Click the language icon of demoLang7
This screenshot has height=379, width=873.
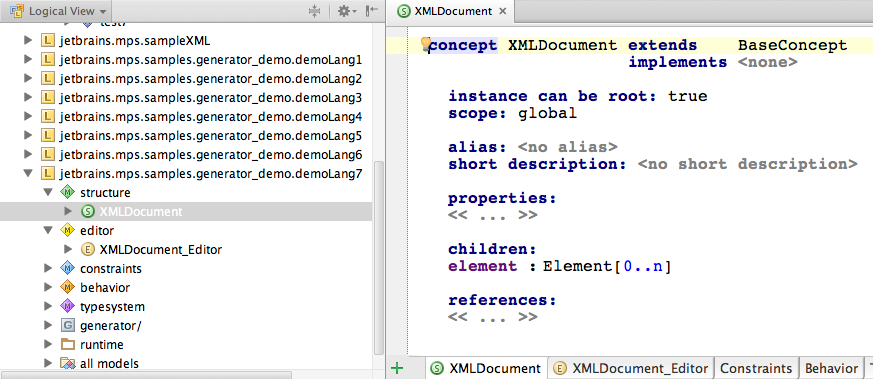[48, 174]
